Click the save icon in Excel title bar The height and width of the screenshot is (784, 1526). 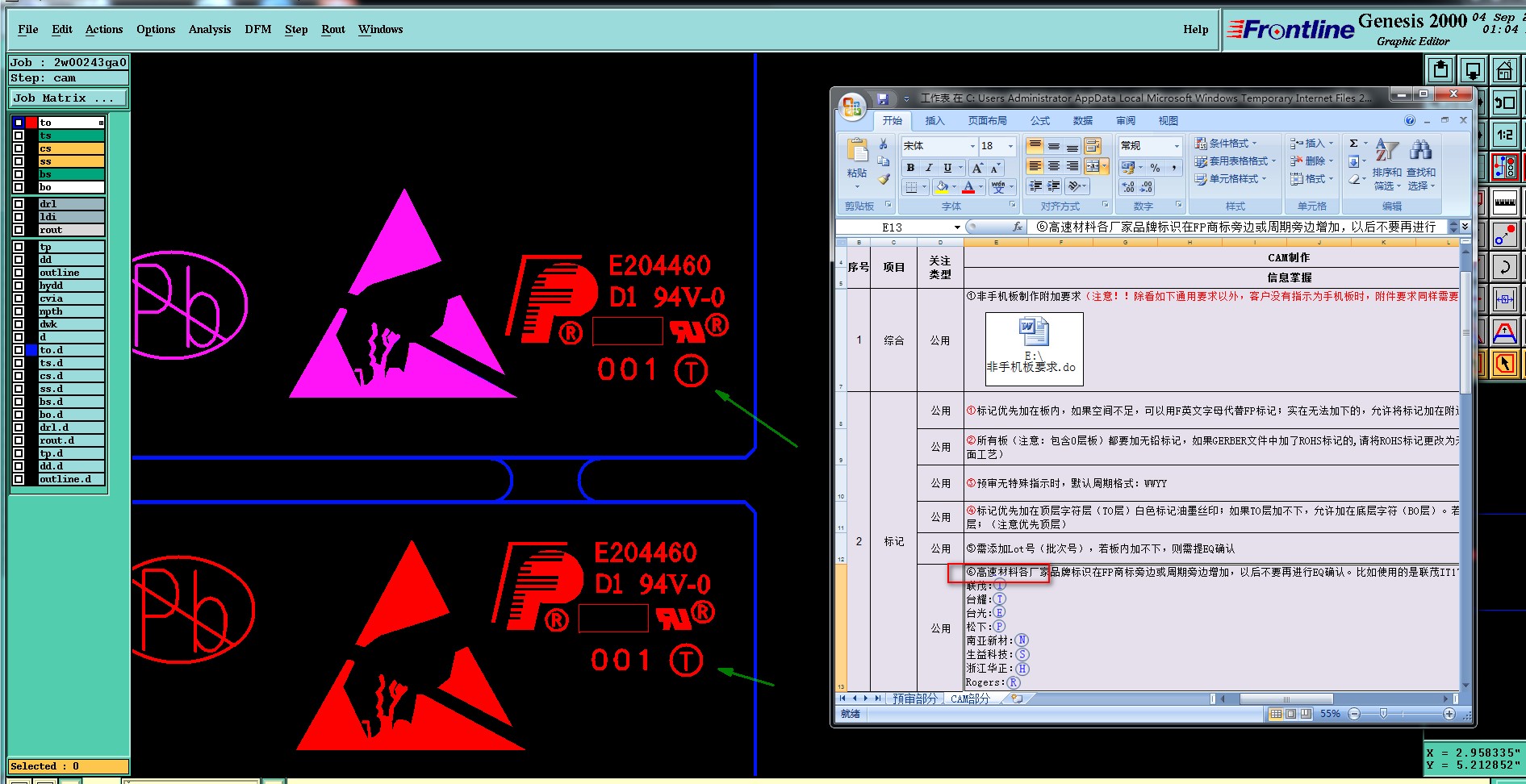(x=882, y=98)
